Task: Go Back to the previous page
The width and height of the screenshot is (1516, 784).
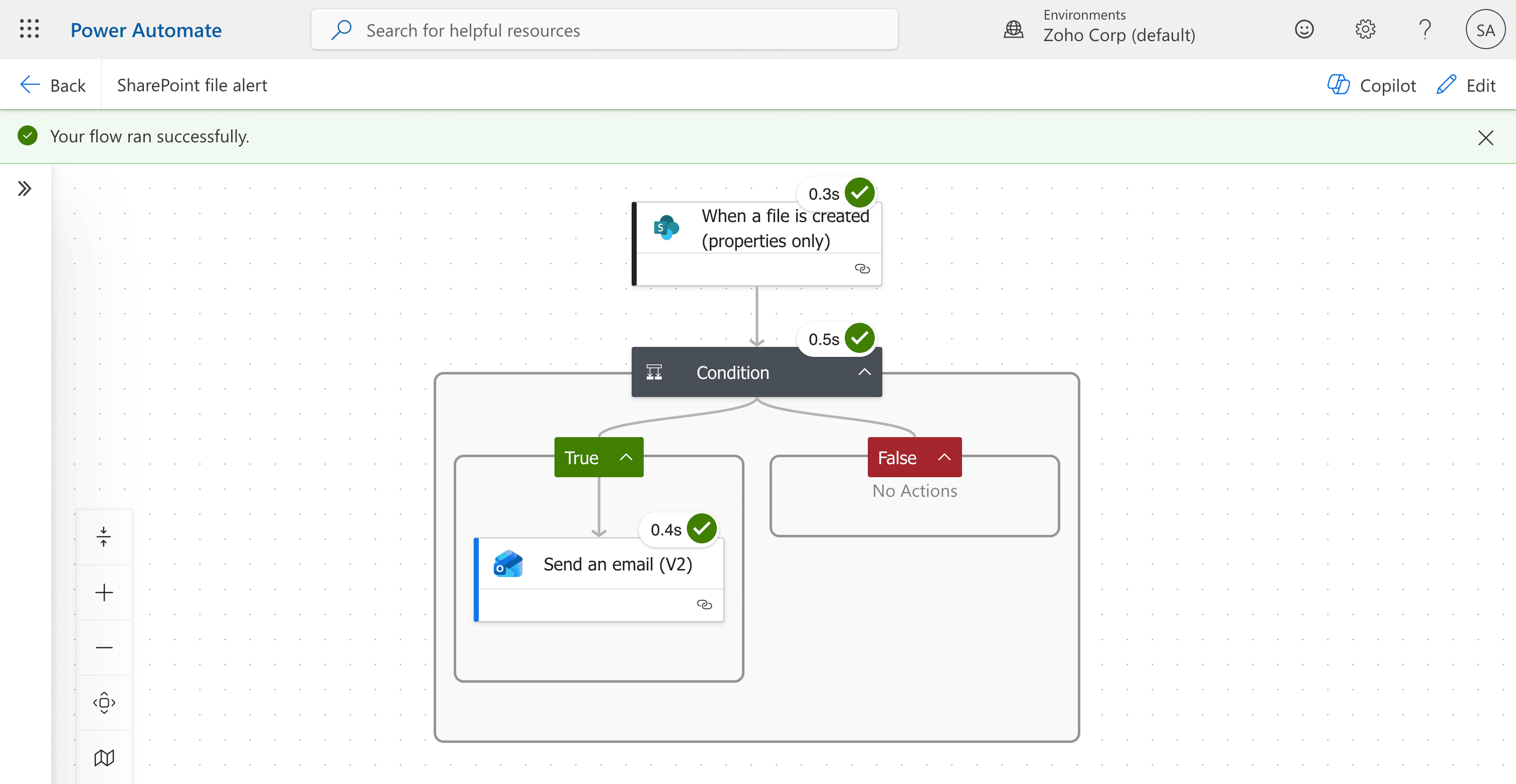Action: pyautogui.click(x=52, y=84)
